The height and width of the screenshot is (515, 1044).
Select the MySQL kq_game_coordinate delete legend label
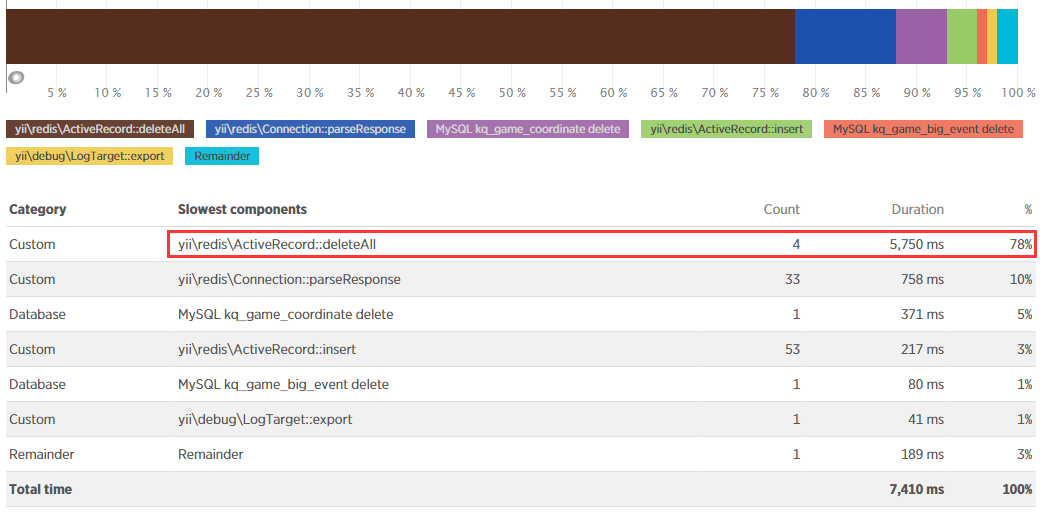[527, 129]
